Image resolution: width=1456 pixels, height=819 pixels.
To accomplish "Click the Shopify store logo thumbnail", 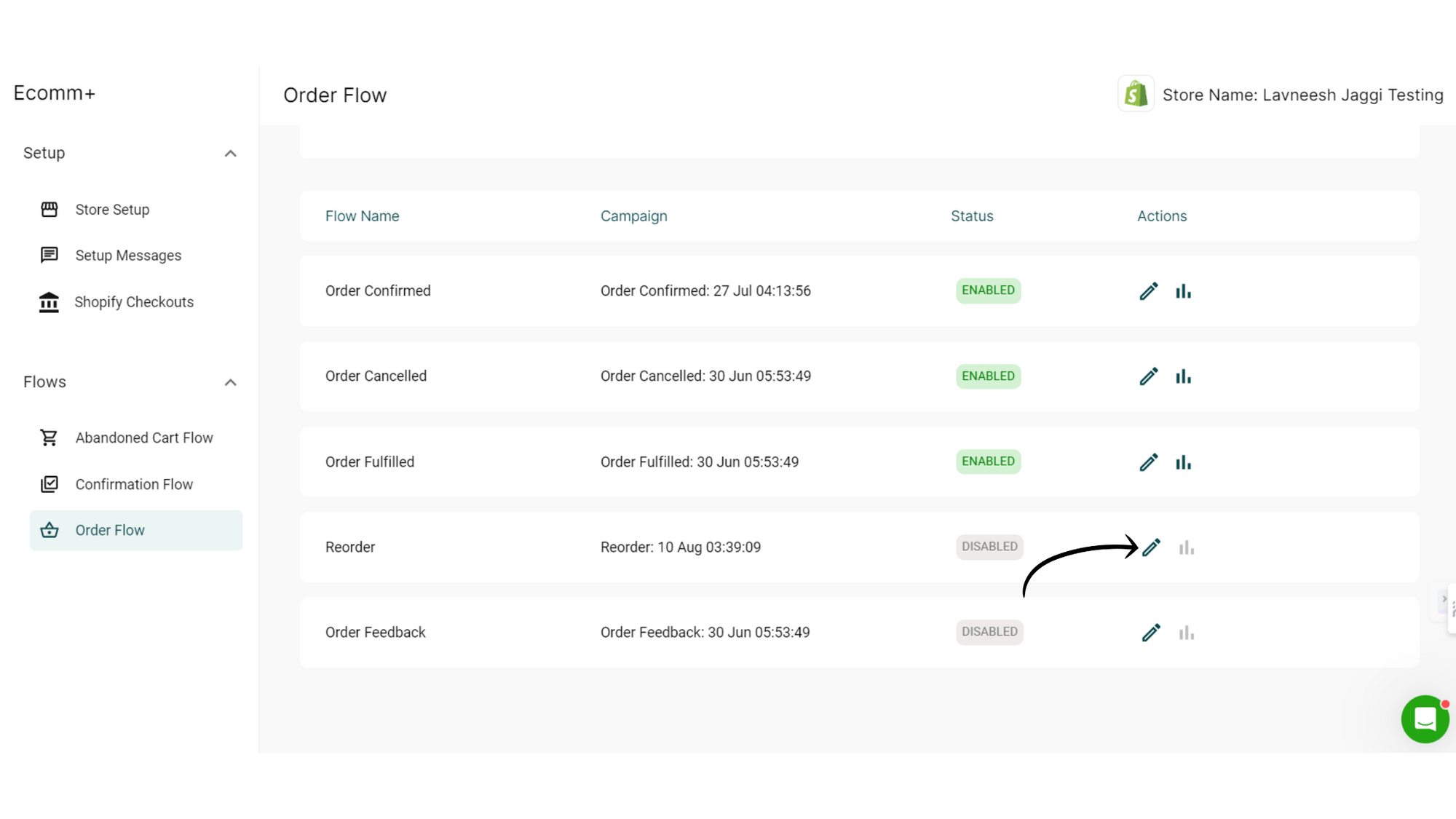I will tap(1136, 94).
